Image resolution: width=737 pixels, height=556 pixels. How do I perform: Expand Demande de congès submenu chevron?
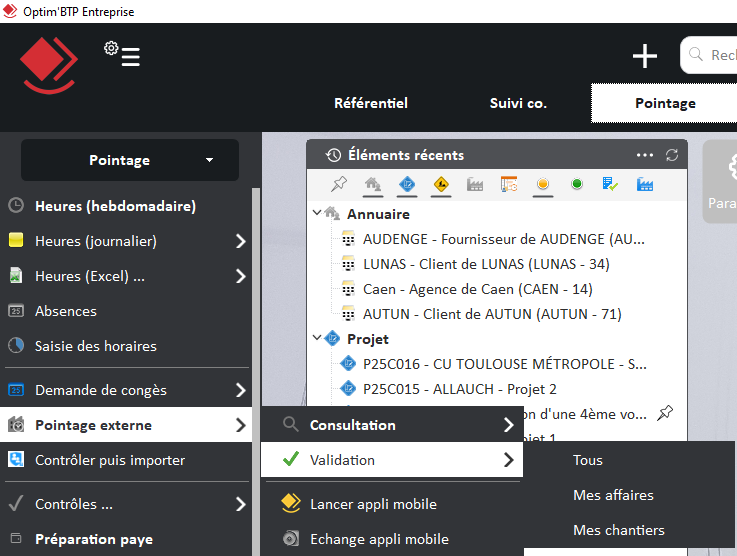241,390
